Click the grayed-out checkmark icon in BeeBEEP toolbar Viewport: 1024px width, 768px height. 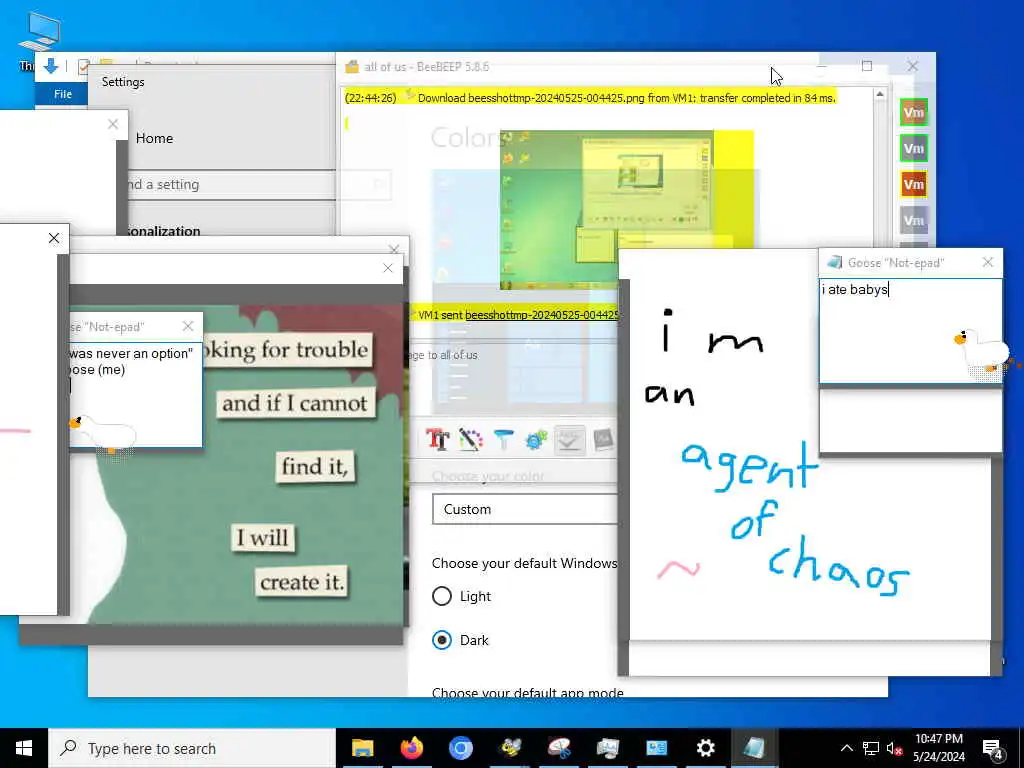tap(569, 440)
